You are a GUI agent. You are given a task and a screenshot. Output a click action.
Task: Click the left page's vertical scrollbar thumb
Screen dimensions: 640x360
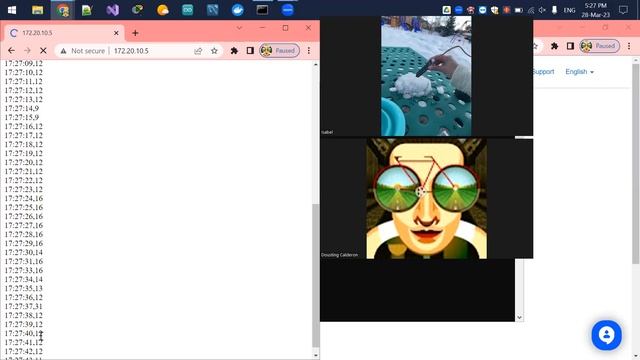[x=316, y=275]
